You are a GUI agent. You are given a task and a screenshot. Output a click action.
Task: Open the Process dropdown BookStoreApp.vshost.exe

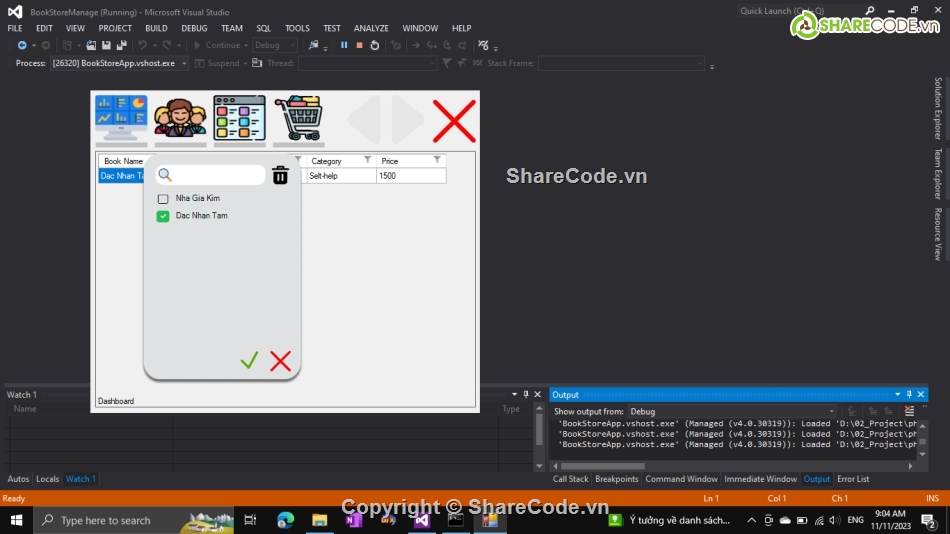point(119,63)
